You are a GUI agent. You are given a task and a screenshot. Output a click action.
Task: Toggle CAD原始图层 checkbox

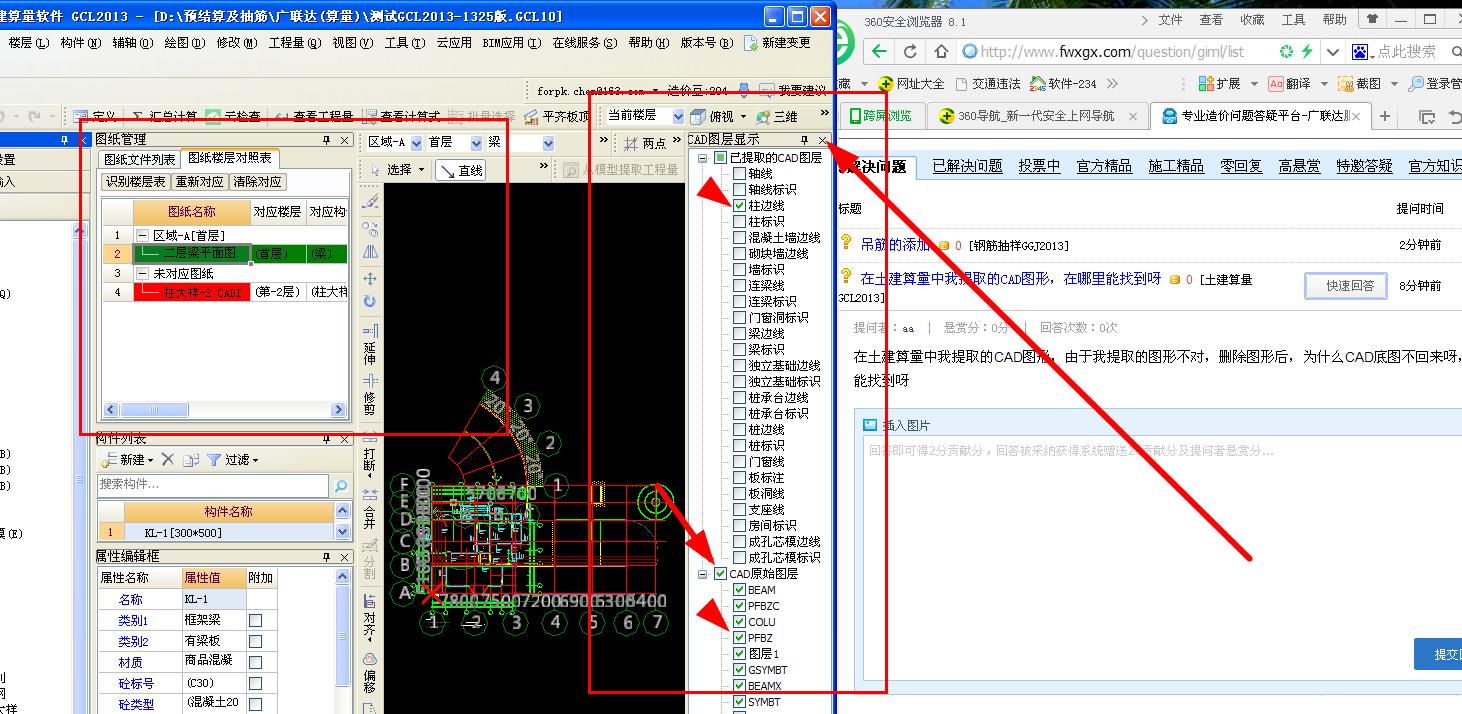(720, 574)
